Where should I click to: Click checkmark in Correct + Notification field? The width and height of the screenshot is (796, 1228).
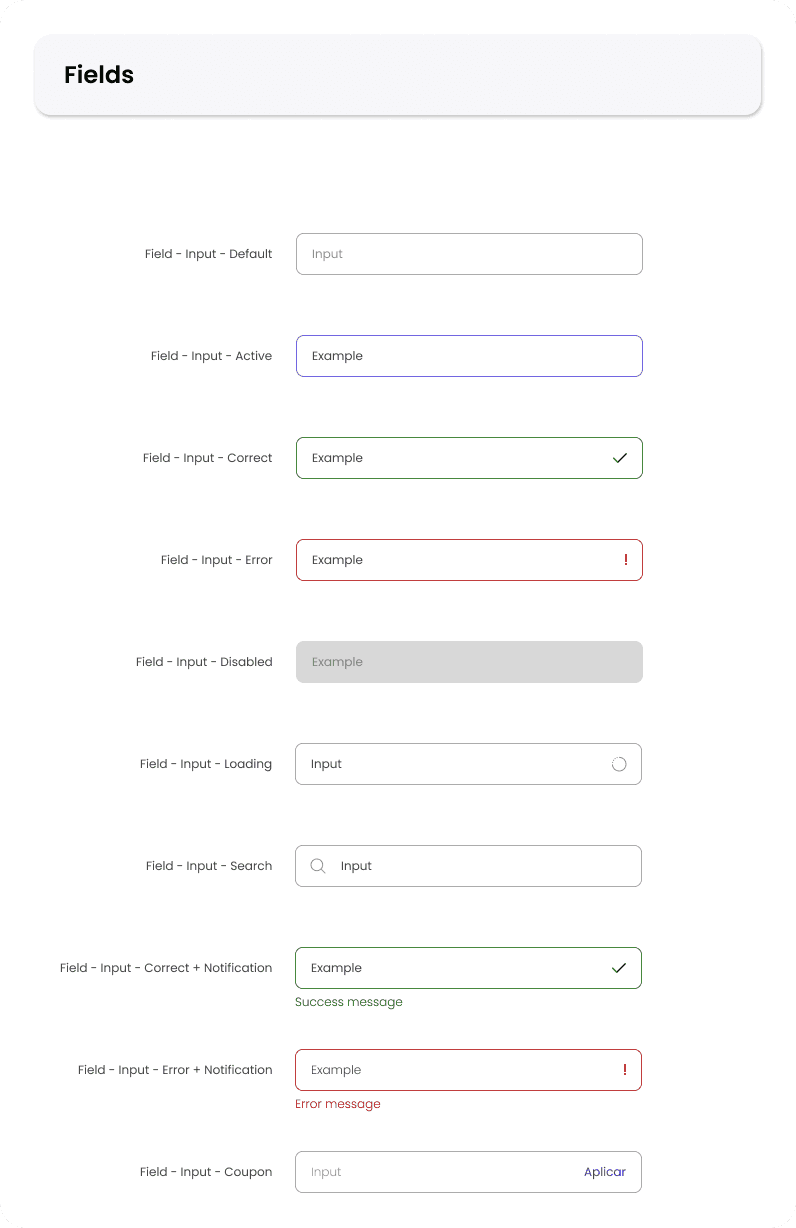pyautogui.click(x=618, y=968)
